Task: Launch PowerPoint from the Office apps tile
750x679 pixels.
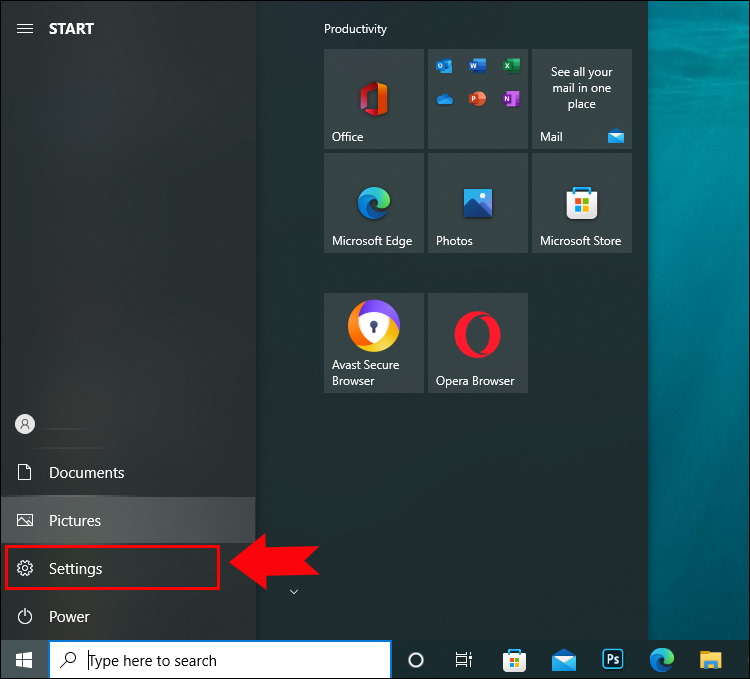Action: point(477,99)
